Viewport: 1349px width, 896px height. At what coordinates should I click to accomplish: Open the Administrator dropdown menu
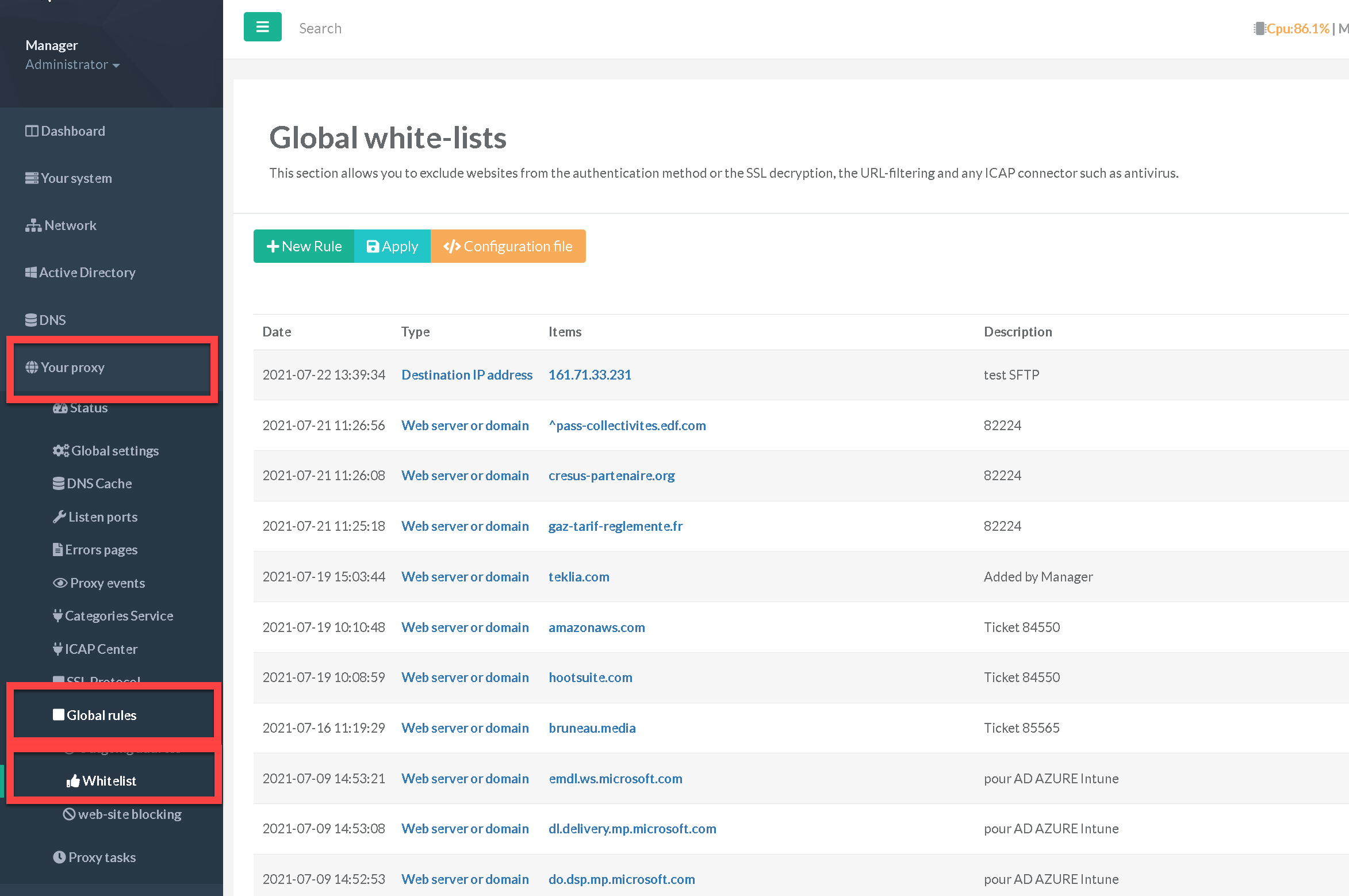tap(72, 64)
